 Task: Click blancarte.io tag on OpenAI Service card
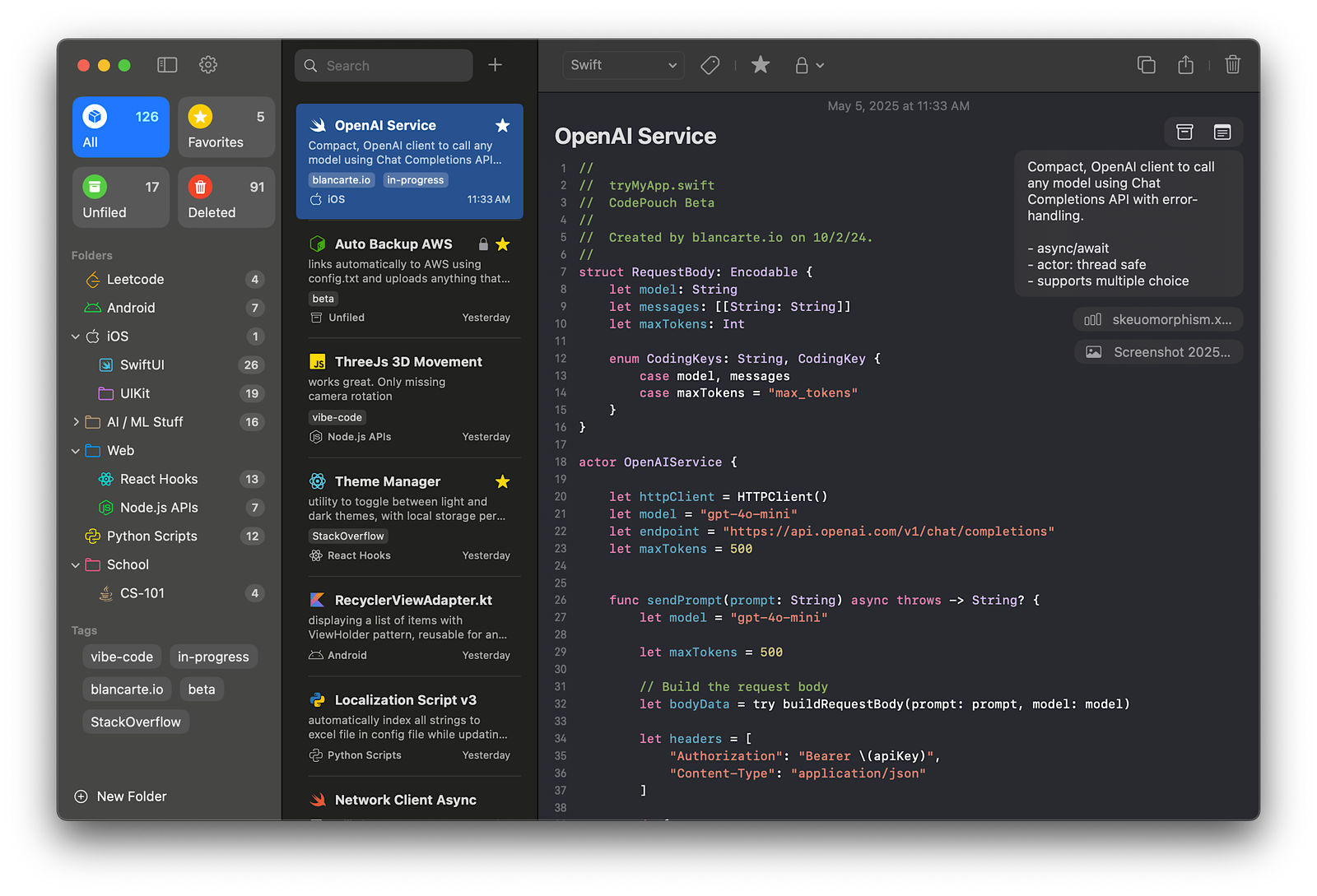342,180
